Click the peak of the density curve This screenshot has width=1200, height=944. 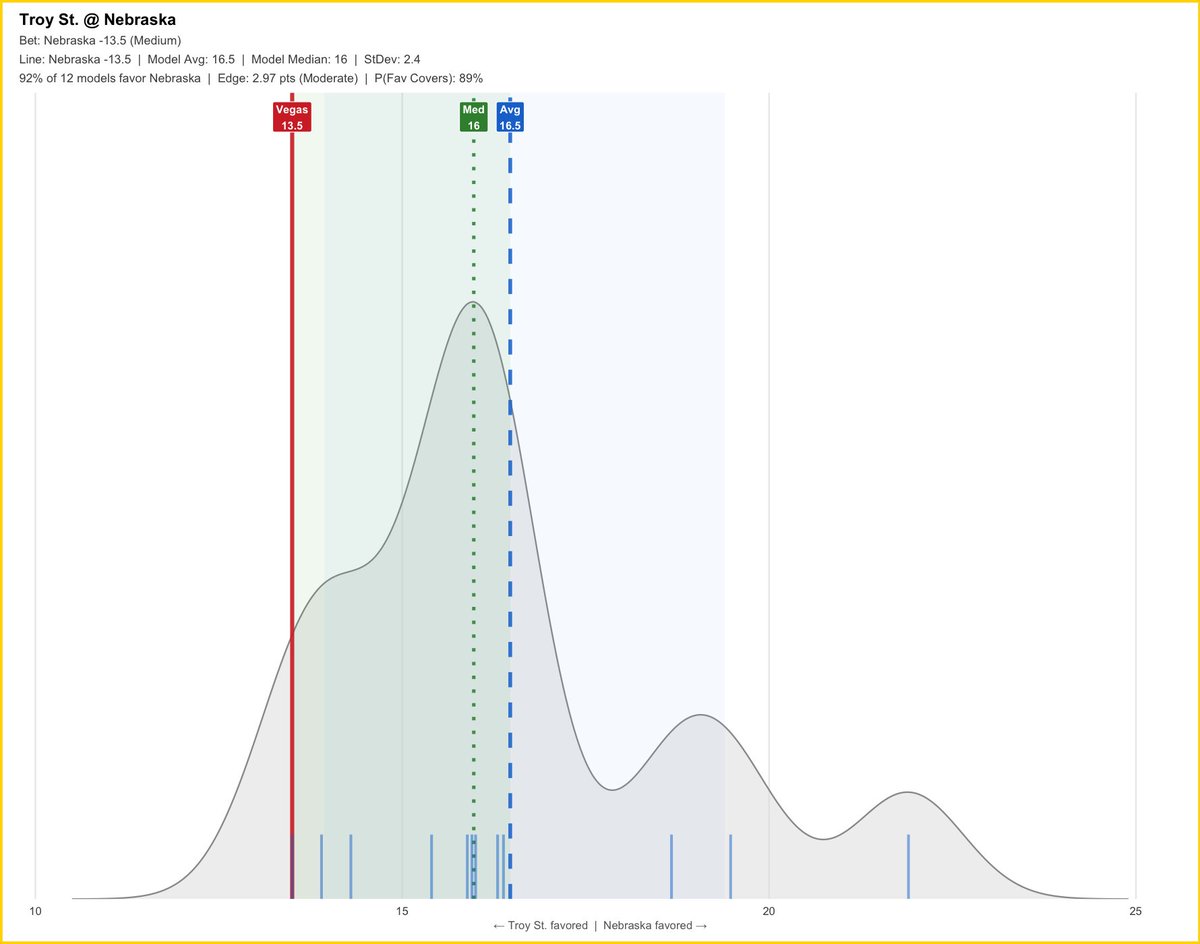pos(473,302)
